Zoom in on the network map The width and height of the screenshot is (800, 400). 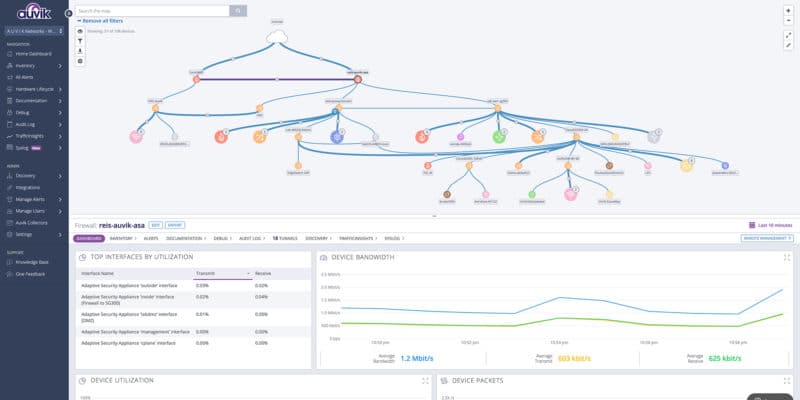coord(788,10)
